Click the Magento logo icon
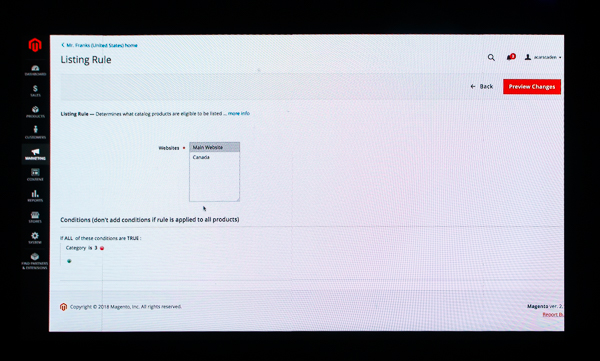Viewport: 600px width, 361px height. tap(35, 45)
